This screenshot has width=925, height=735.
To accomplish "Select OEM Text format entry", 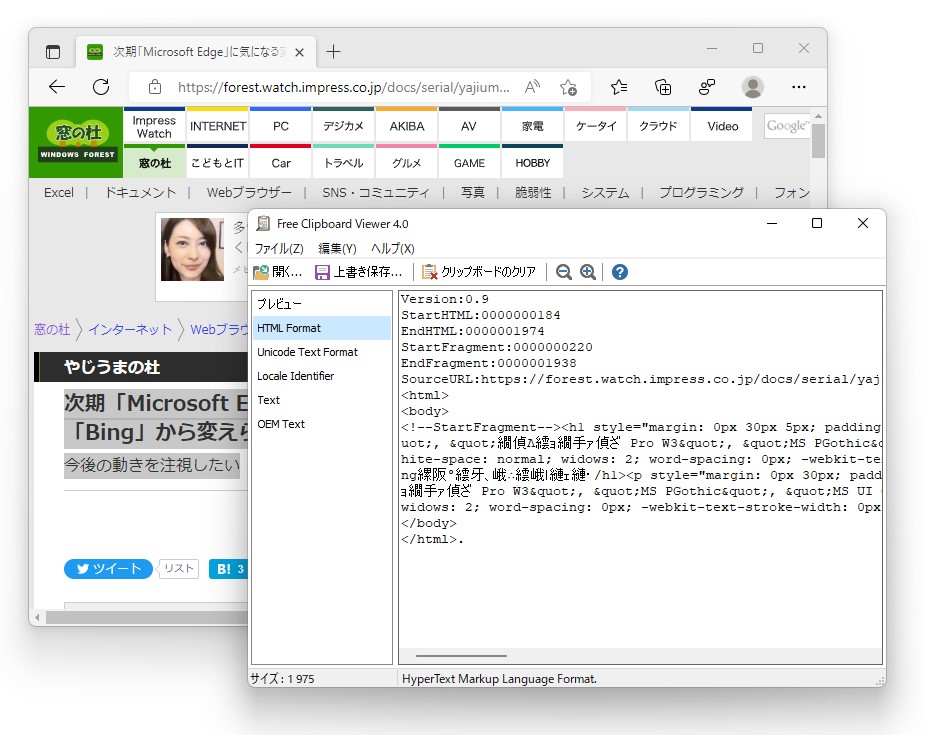I will pos(322,424).
